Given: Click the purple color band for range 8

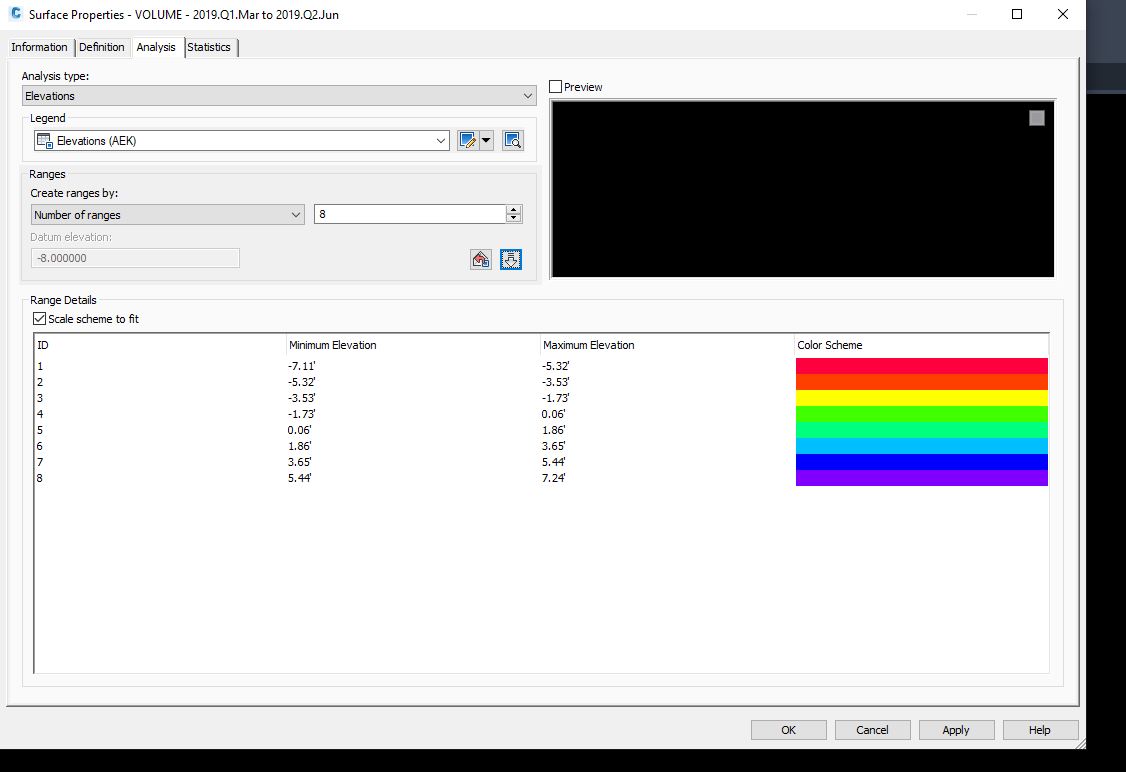Looking at the screenshot, I should (920, 479).
